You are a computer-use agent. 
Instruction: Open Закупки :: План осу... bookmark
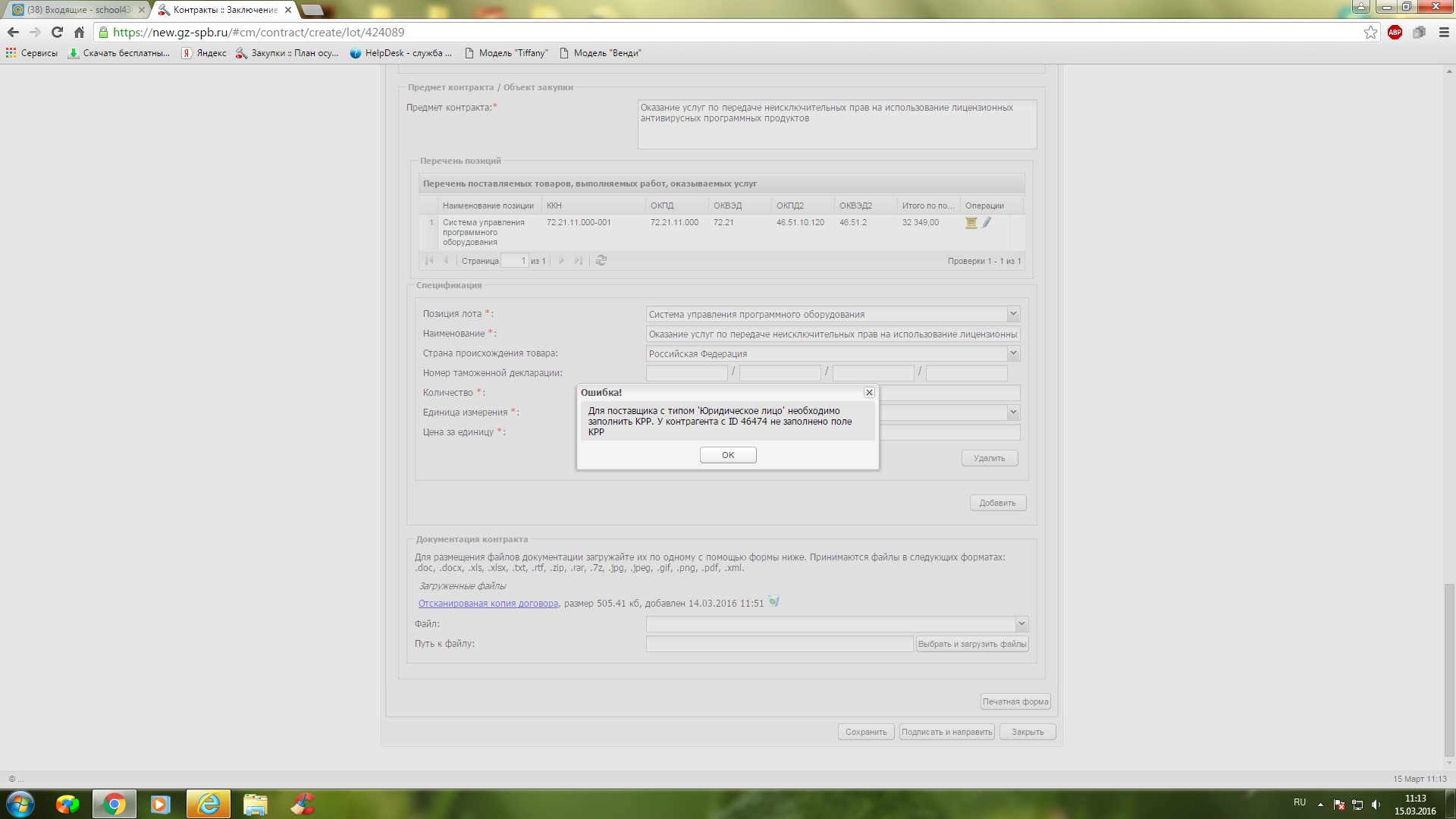(x=287, y=53)
